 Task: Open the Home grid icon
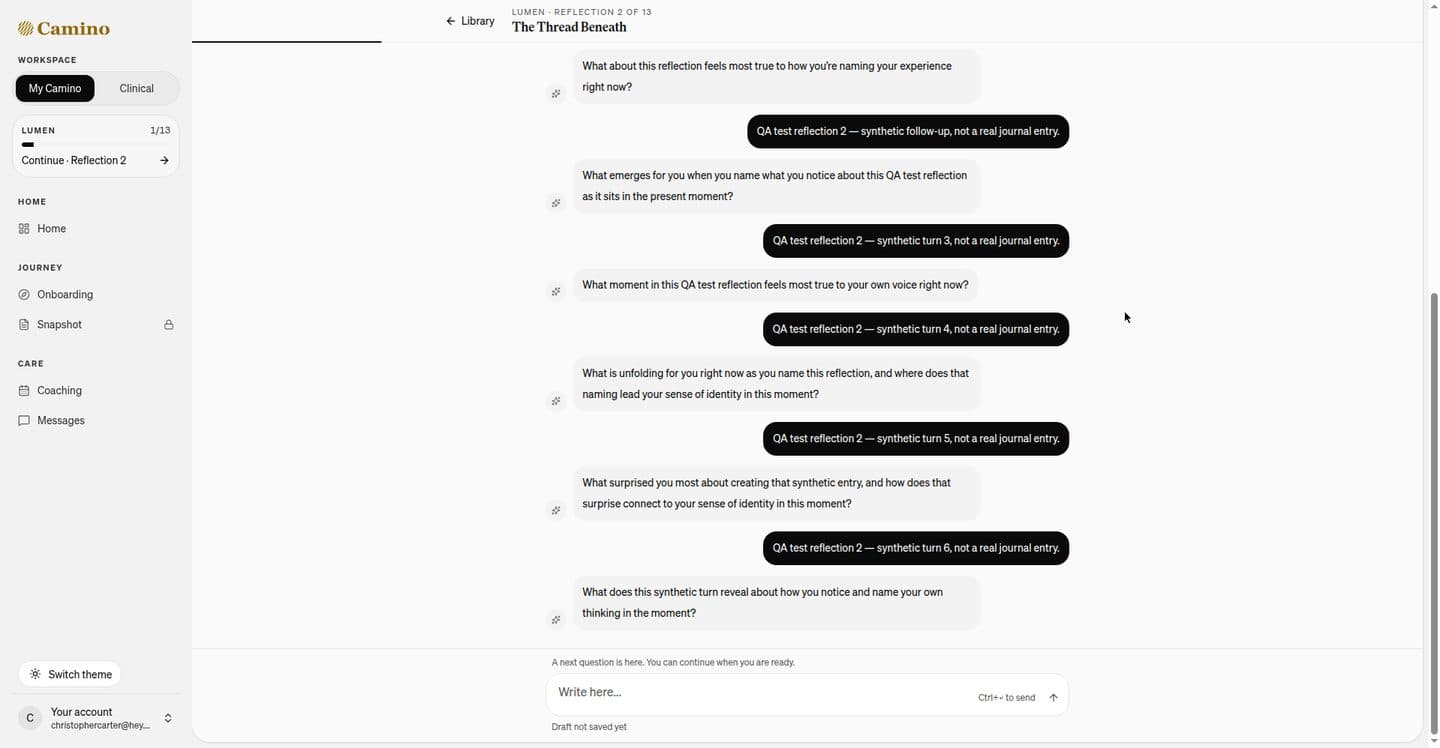pos(24,229)
